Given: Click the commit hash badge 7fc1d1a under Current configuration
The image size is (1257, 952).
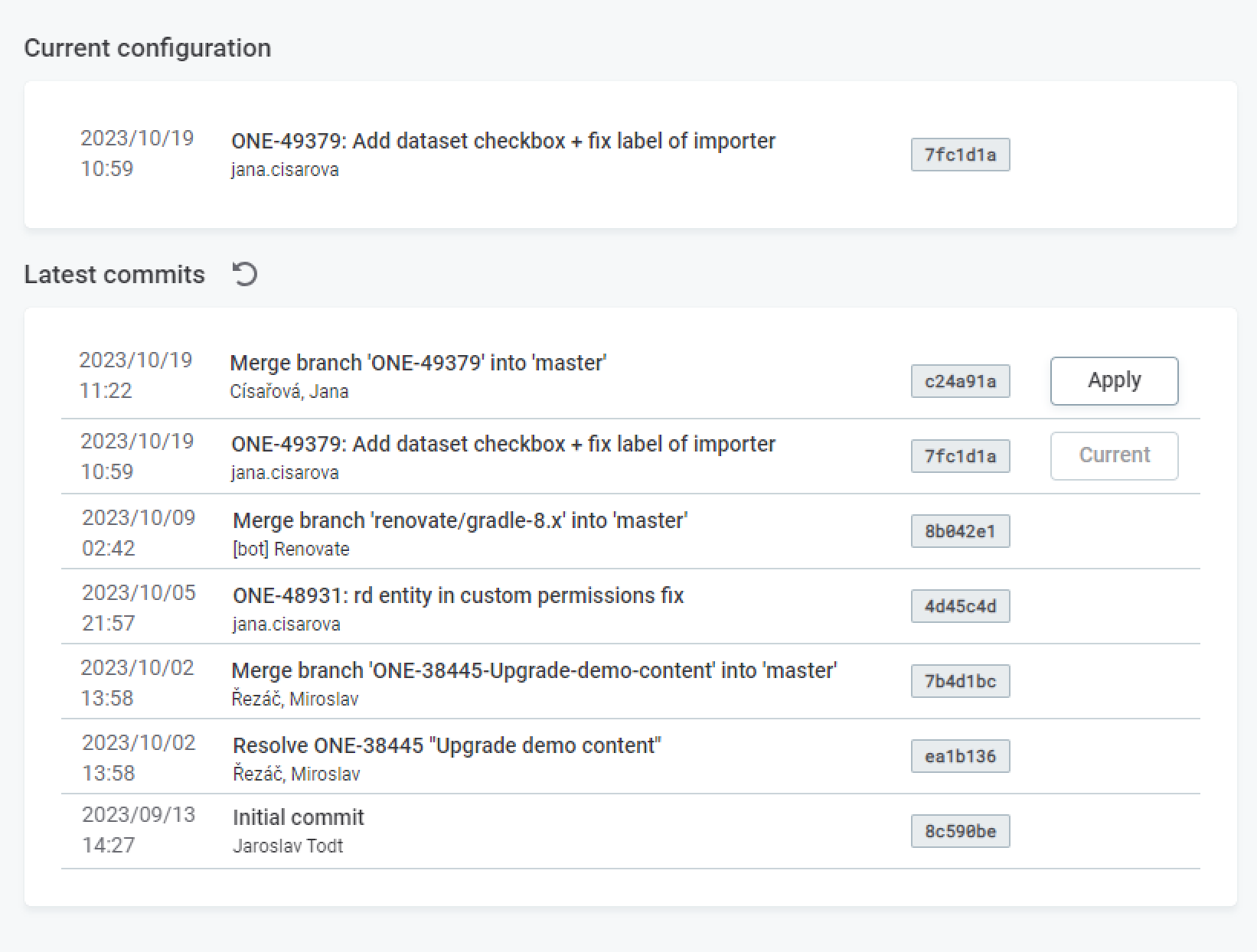Looking at the screenshot, I should coord(960,155).
